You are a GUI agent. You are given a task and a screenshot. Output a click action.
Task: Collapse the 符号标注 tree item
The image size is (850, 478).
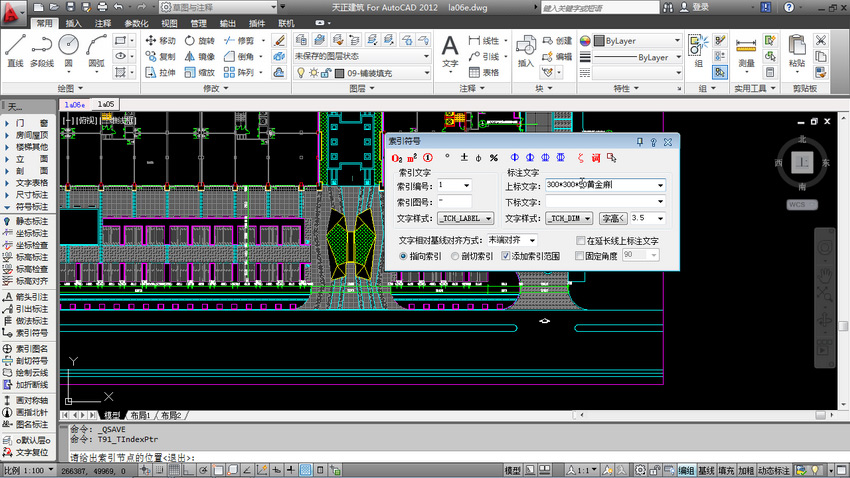[x=7, y=207]
